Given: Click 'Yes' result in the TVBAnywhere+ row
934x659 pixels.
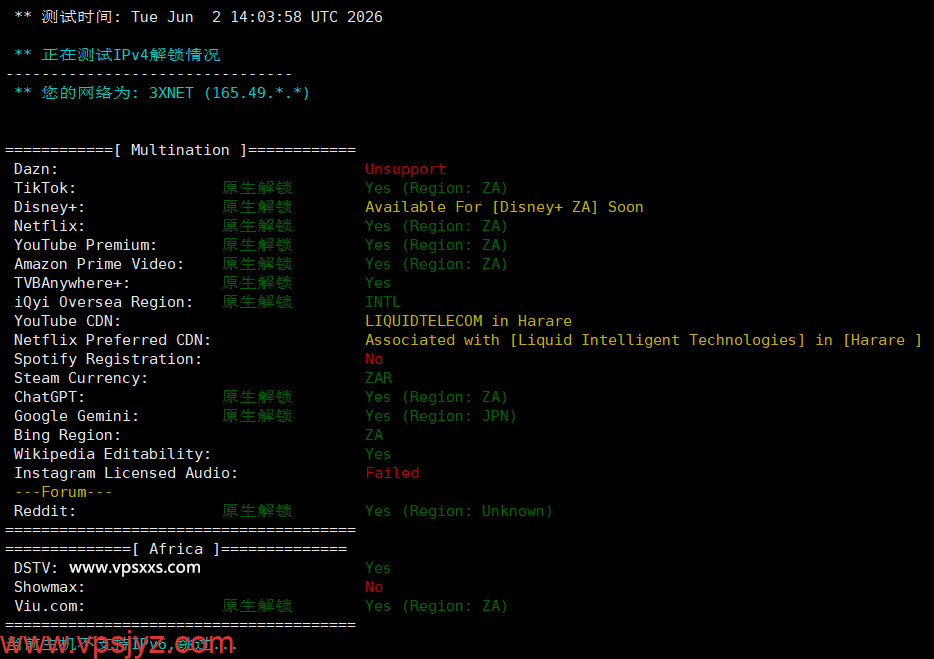Looking at the screenshot, I should [x=378, y=283].
